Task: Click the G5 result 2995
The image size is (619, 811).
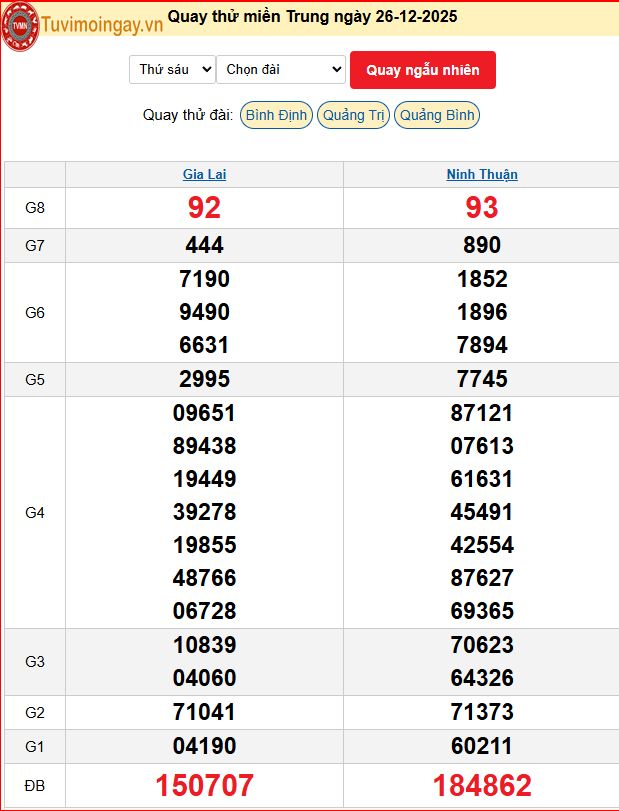Action: click(x=204, y=379)
